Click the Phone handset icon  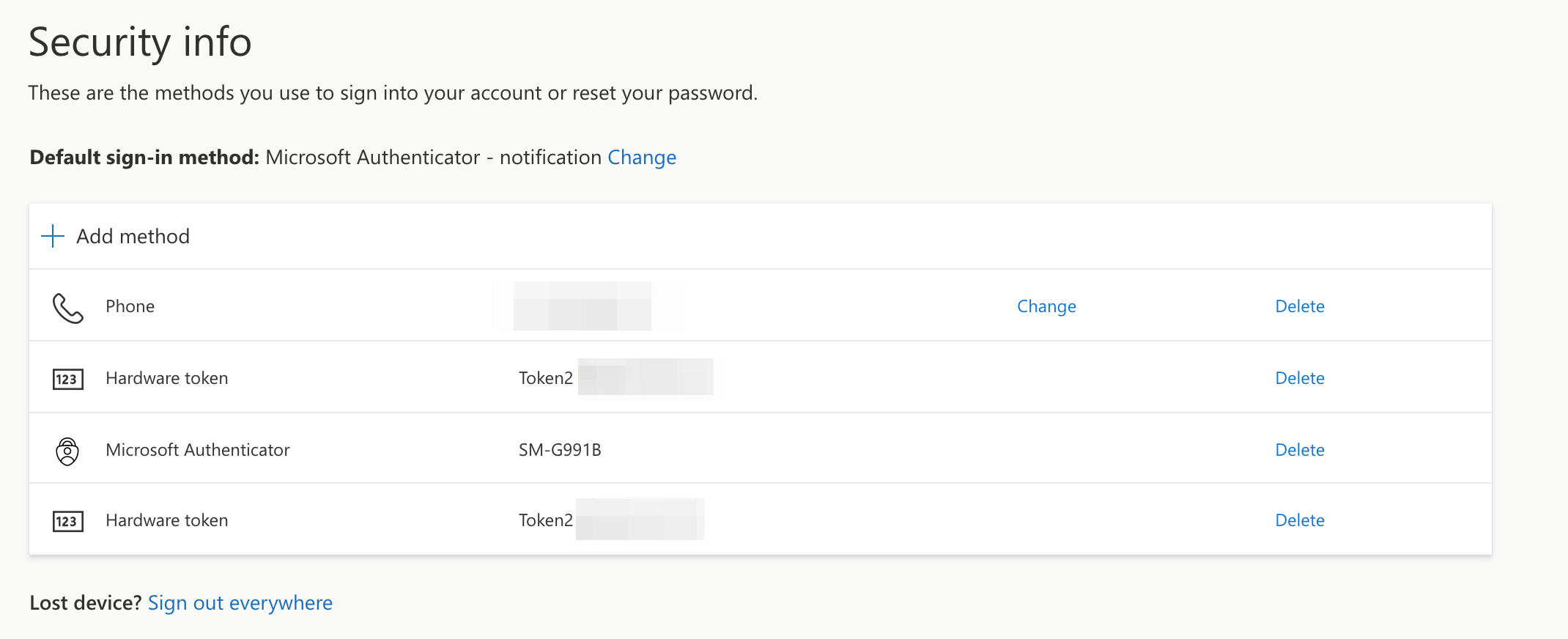click(67, 308)
